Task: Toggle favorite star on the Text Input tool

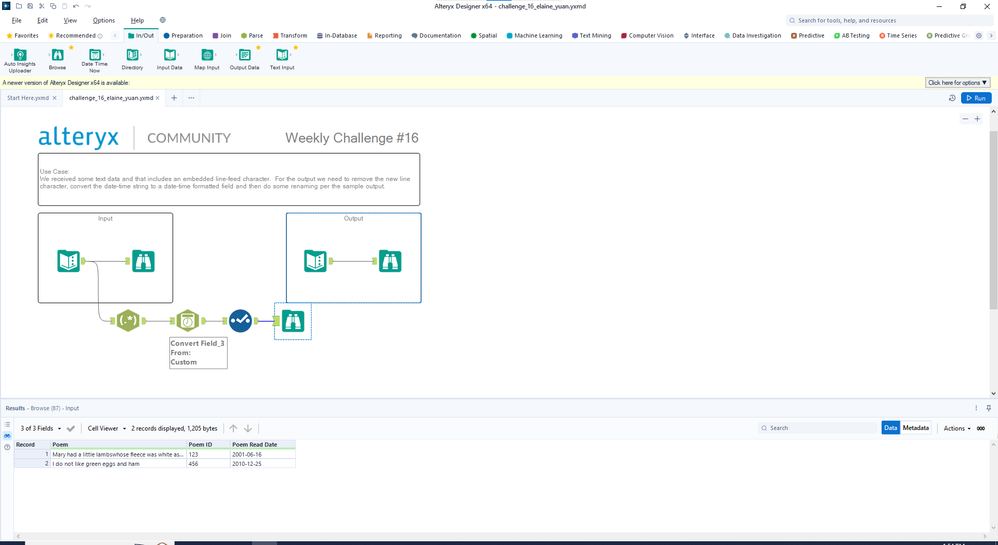Action: (295, 47)
